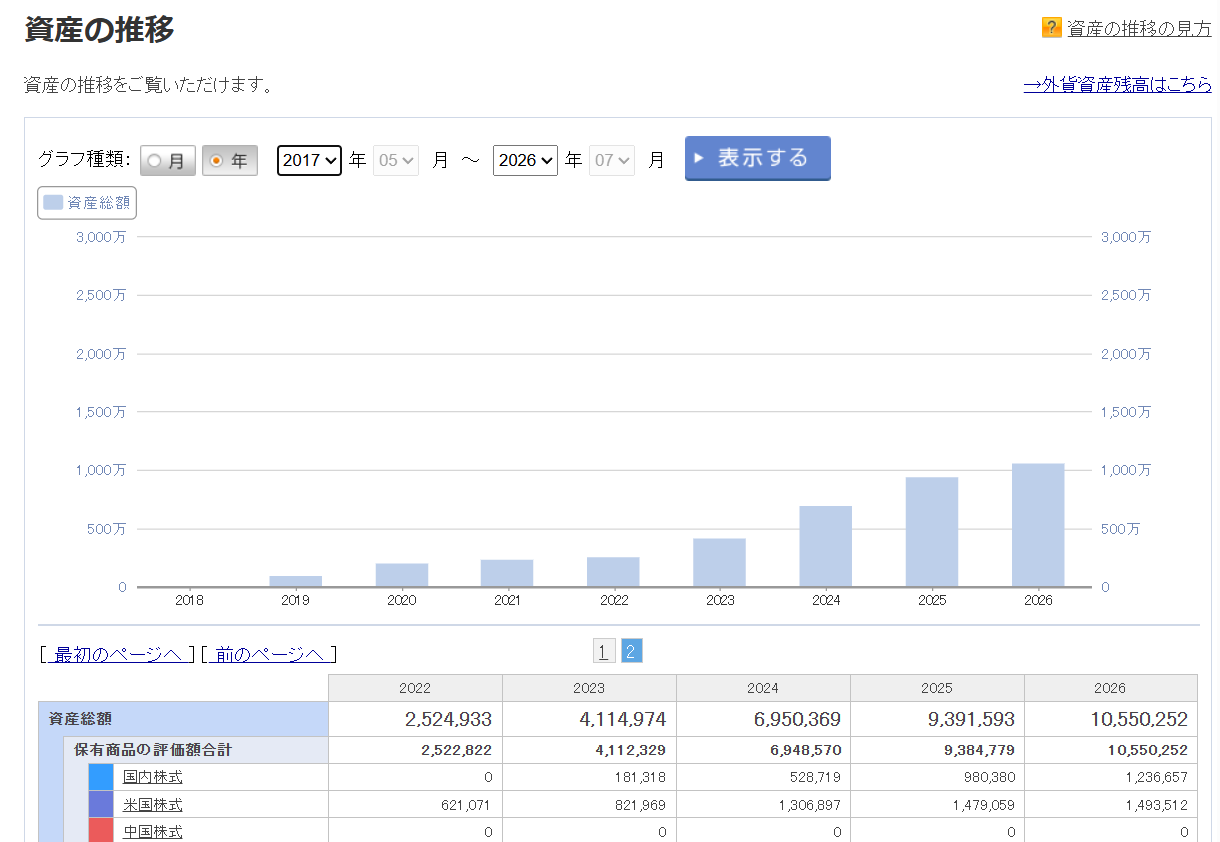Click the 2024 bar in the chart
The width and height of the screenshot is (1220, 842).
826,546
